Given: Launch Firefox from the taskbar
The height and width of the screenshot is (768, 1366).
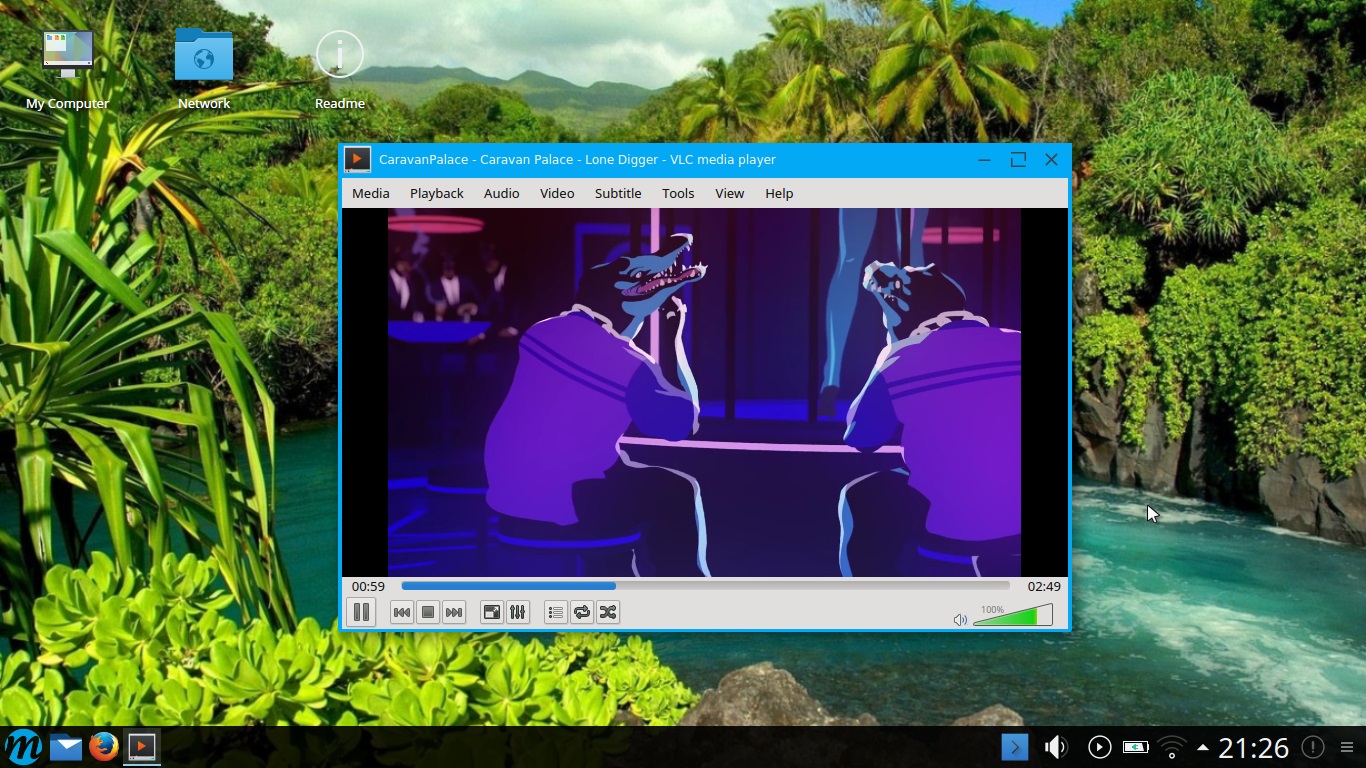Looking at the screenshot, I should pyautogui.click(x=103, y=747).
